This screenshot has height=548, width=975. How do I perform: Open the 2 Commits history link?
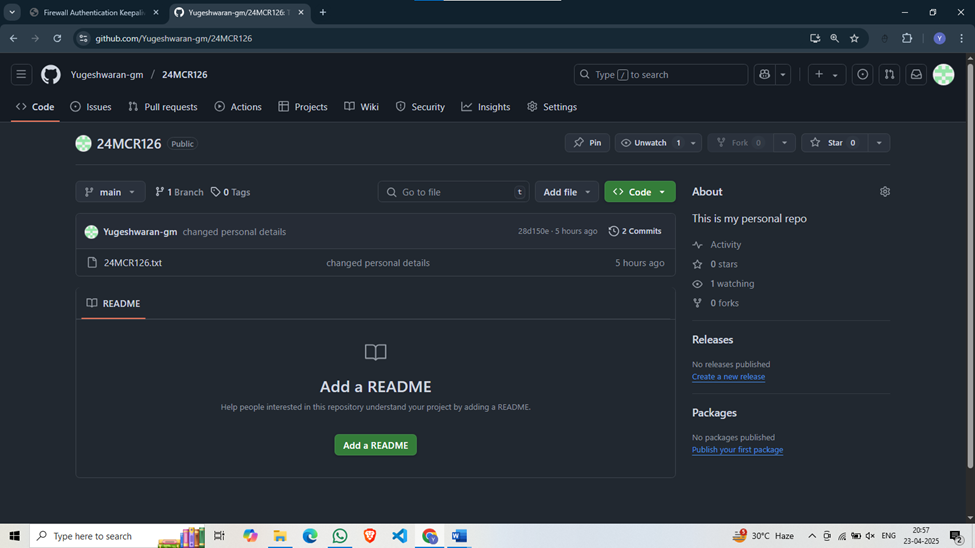tap(635, 231)
